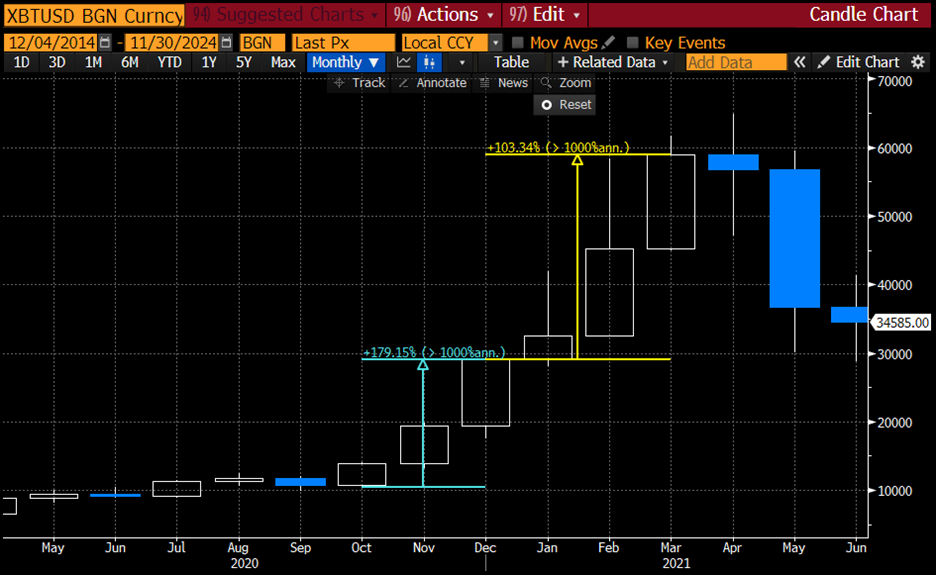936x575 pixels.
Task: Click the Edit Chart button
Action: pyautogui.click(x=858, y=62)
